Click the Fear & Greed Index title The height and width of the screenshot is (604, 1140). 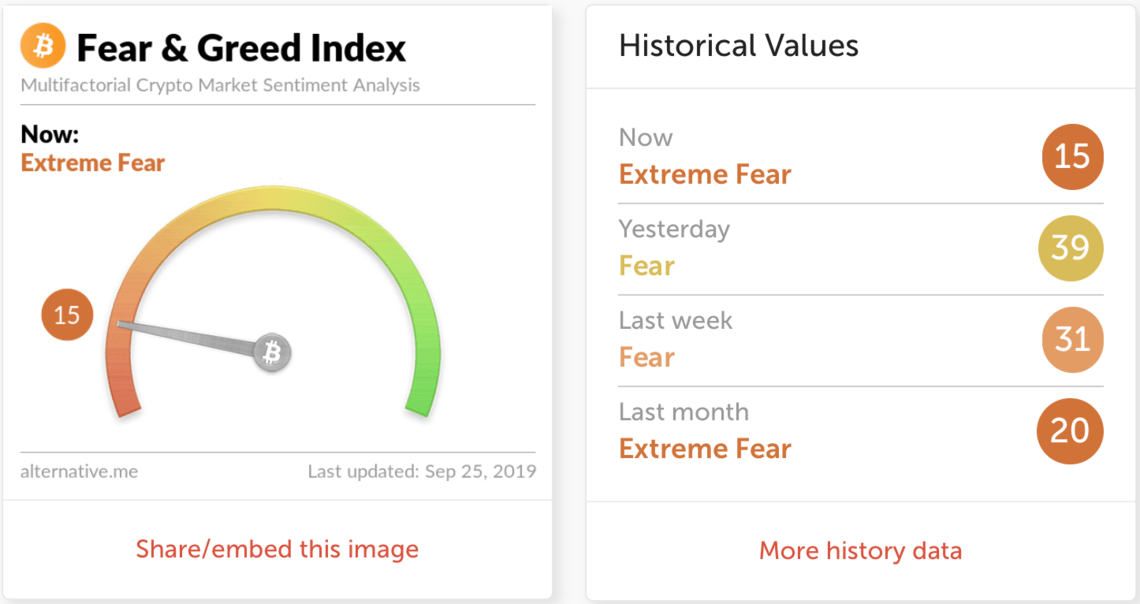tap(241, 48)
